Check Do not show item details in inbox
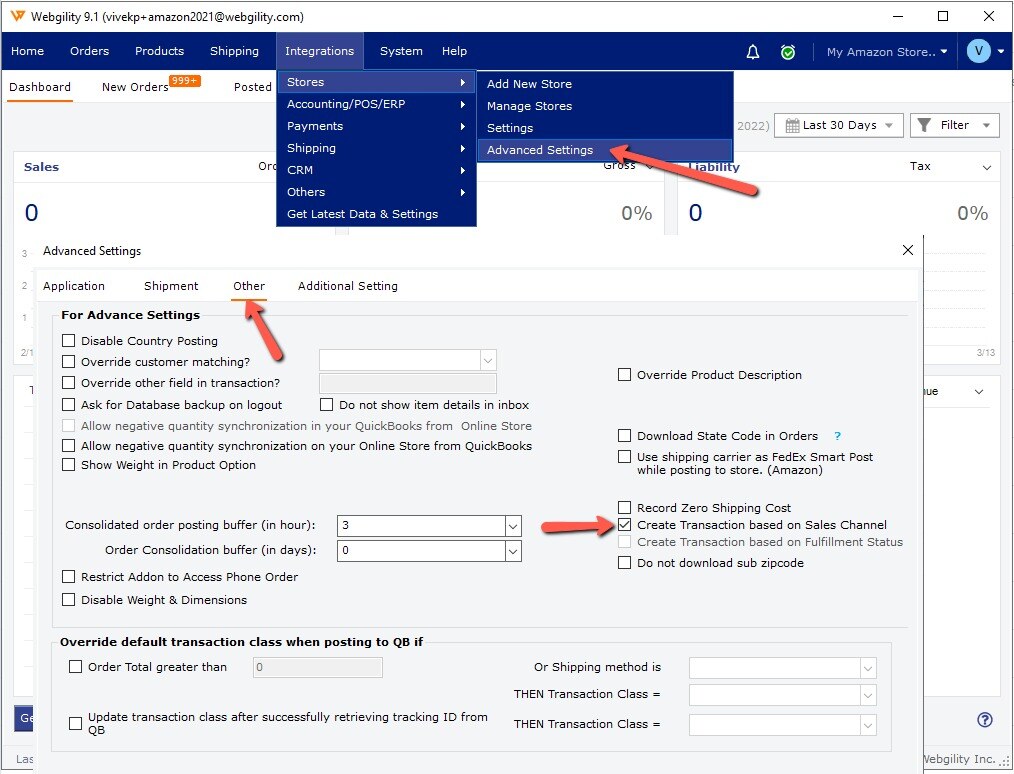The height and width of the screenshot is (774, 1014). pyautogui.click(x=327, y=405)
